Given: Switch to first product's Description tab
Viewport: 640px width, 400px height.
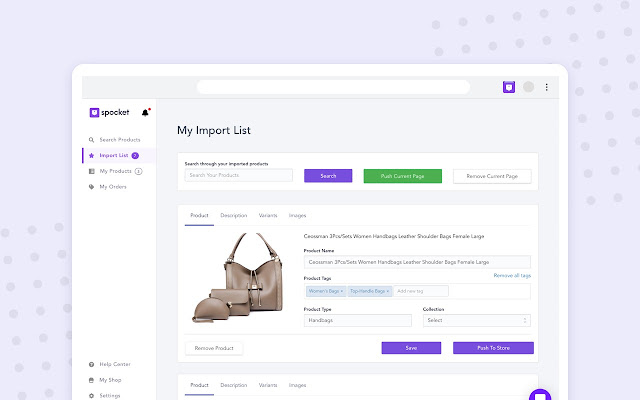Looking at the screenshot, I should [x=233, y=216].
